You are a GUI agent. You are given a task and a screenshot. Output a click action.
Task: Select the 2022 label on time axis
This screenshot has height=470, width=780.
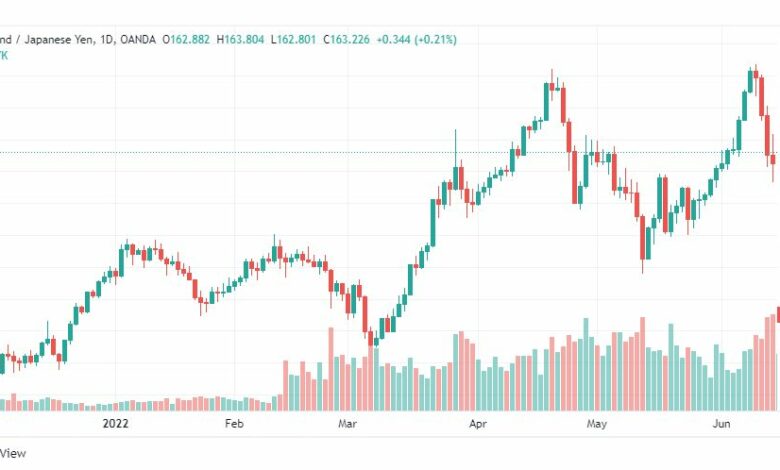pyautogui.click(x=115, y=424)
